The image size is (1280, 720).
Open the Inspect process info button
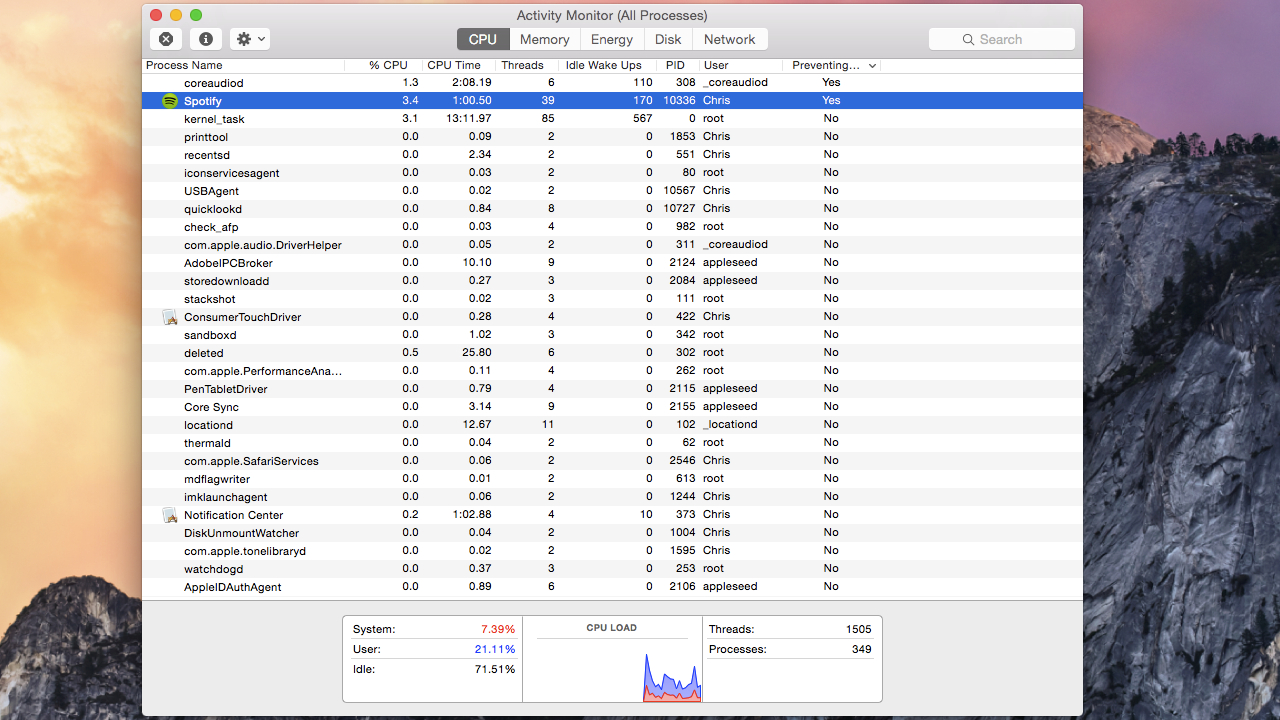point(206,39)
